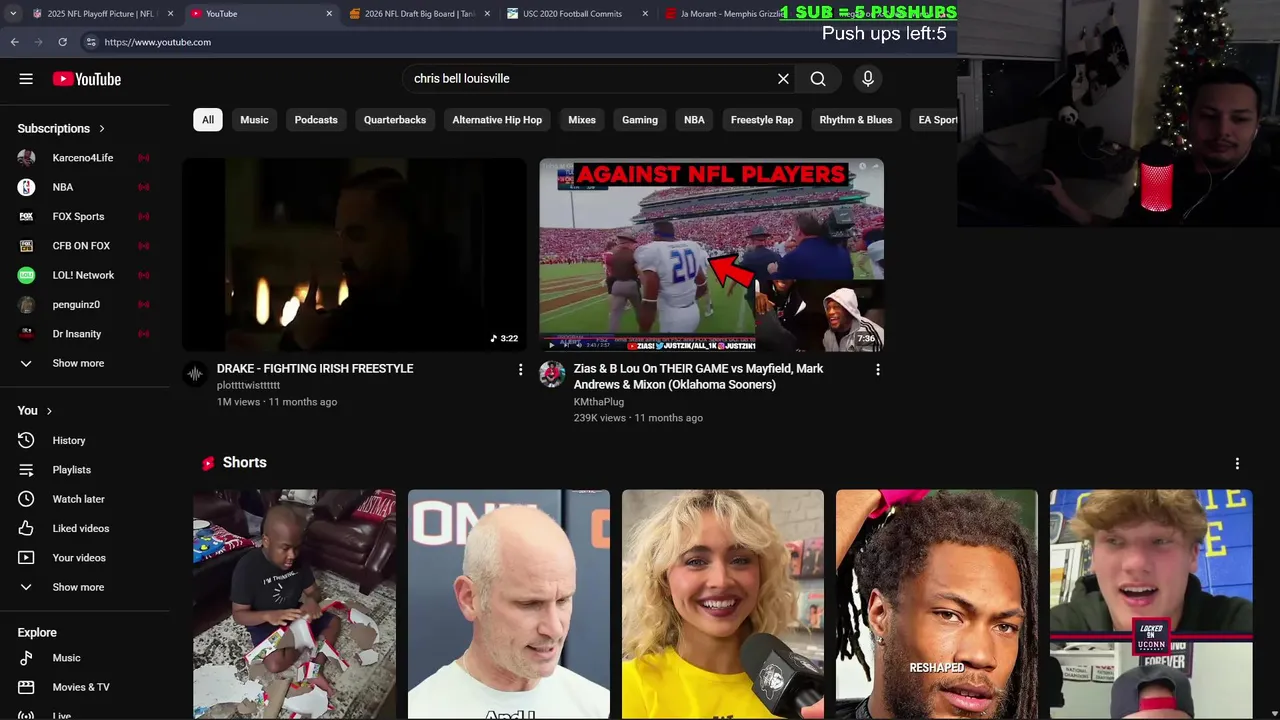The width and height of the screenshot is (1280, 720).
Task: Open Dr Insanity channel avatar
Action: coord(26,334)
